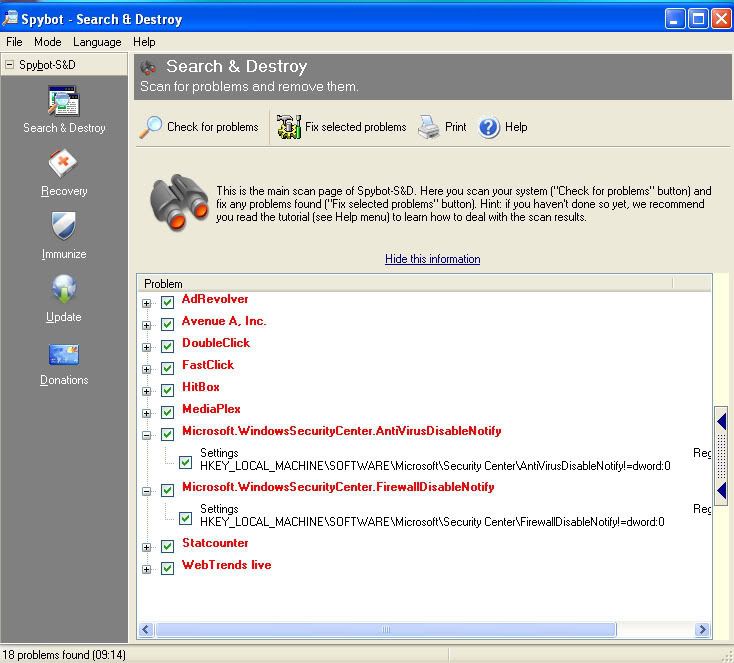Uncheck the AntiVirusDisableNotify registry setting checkbox
This screenshot has height=663, width=734.
coord(185,463)
